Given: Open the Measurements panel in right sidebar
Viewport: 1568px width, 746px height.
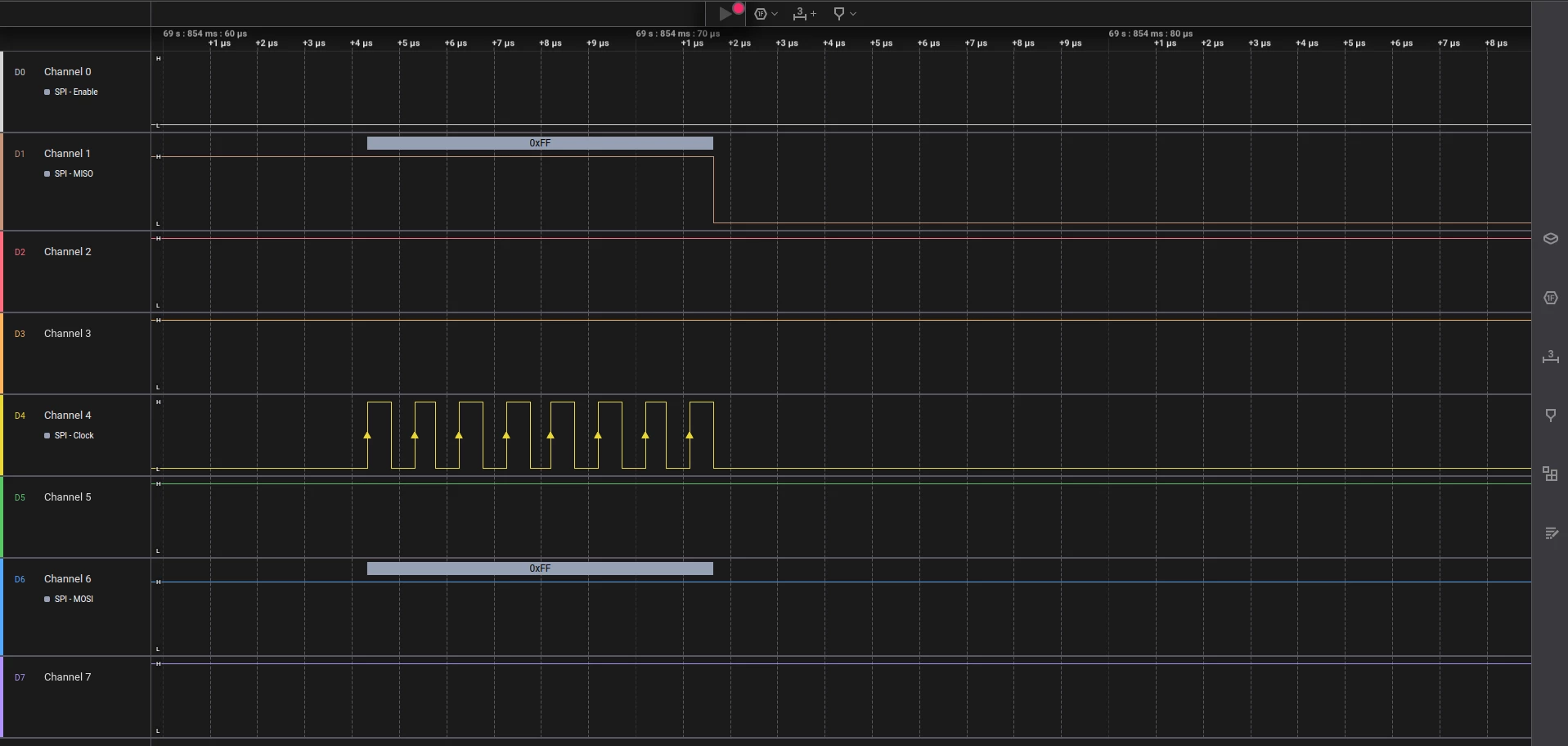Looking at the screenshot, I should pos(1550,357).
